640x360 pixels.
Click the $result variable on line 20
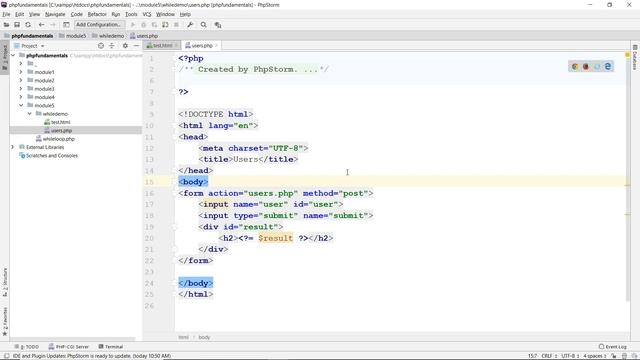[x=276, y=238]
